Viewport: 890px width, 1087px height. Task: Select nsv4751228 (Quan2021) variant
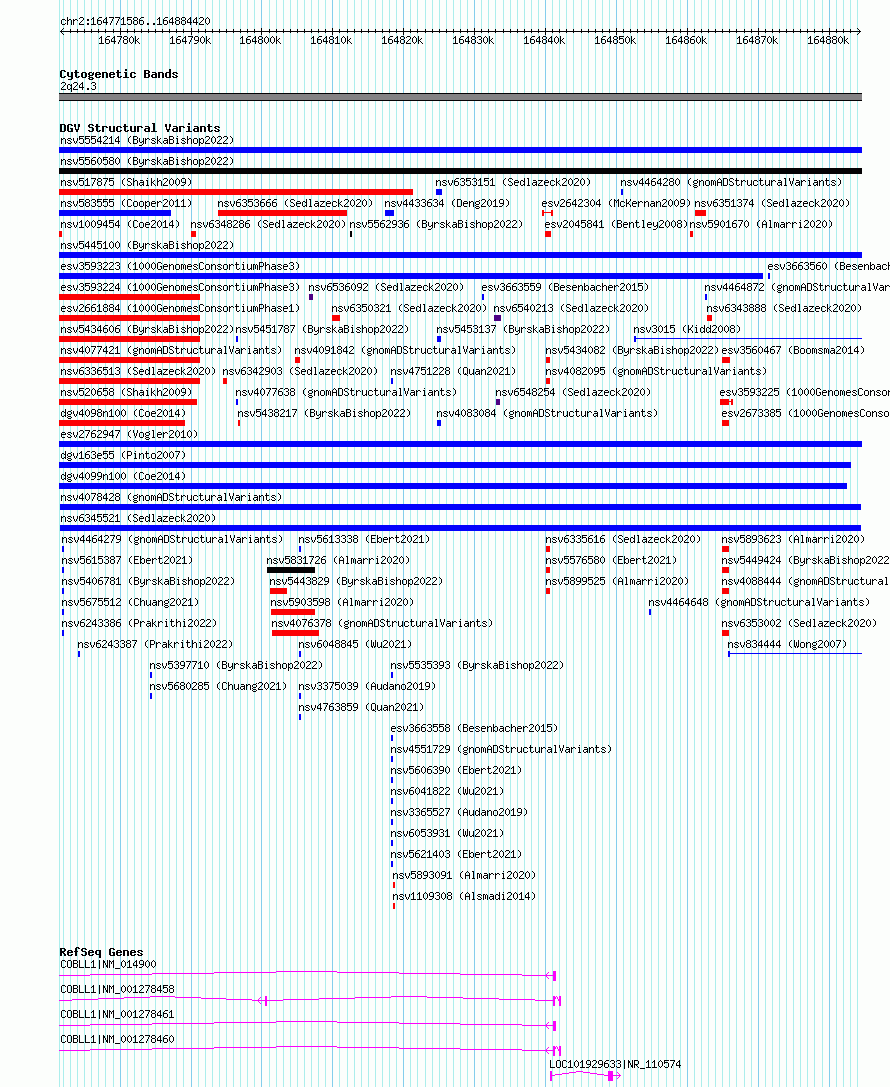(453, 371)
